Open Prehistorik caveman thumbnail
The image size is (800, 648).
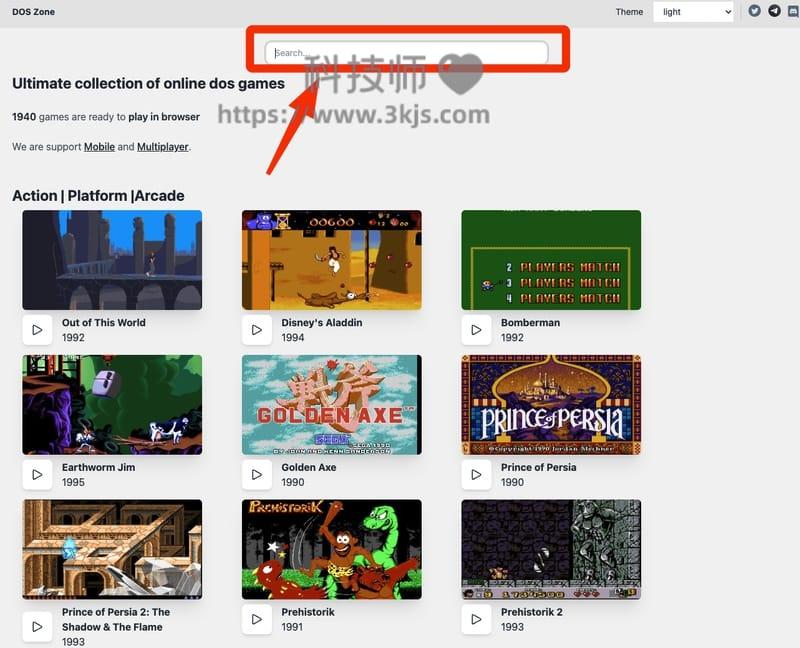coord(332,549)
